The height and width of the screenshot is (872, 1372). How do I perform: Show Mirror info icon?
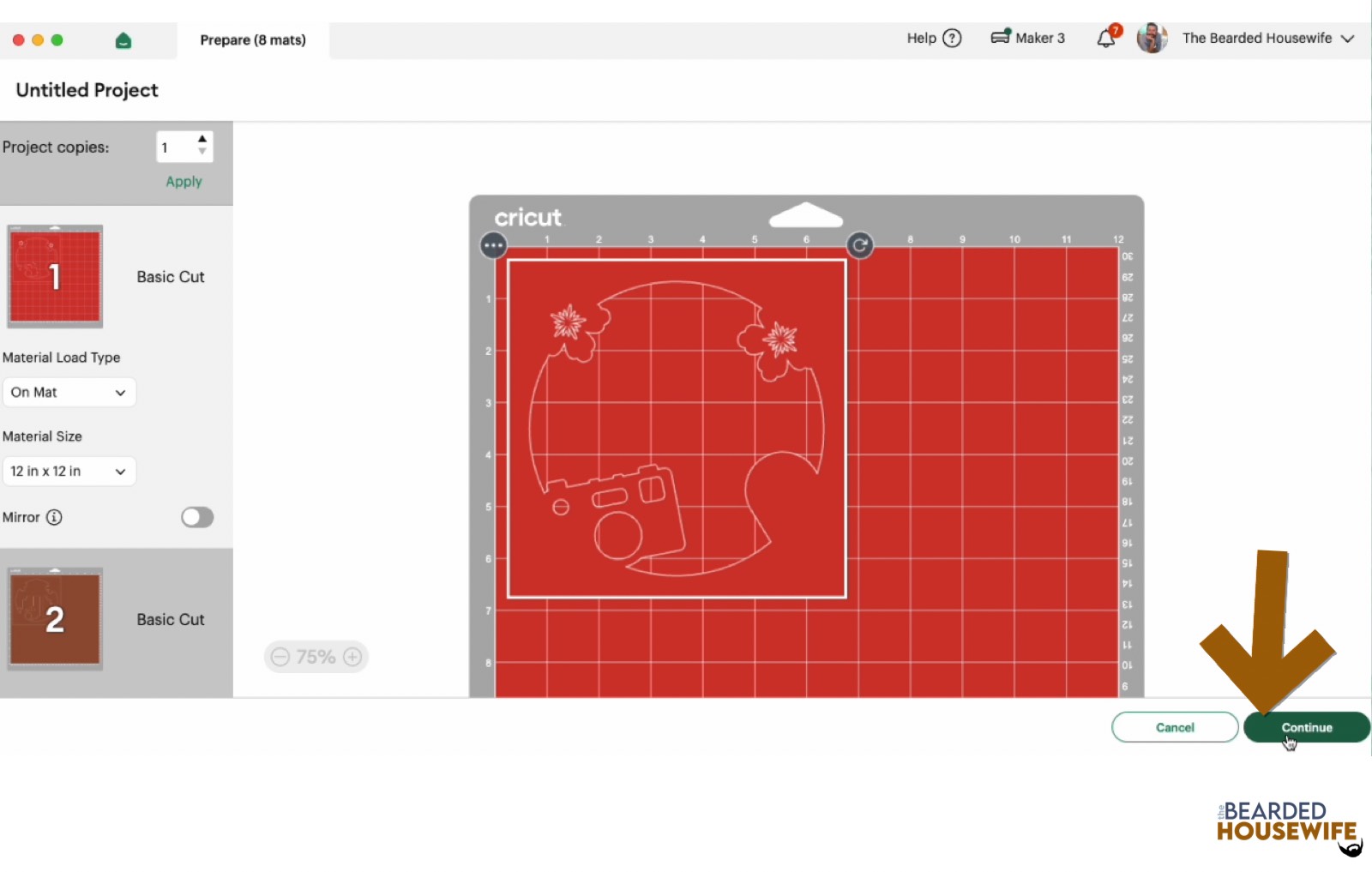click(x=54, y=517)
